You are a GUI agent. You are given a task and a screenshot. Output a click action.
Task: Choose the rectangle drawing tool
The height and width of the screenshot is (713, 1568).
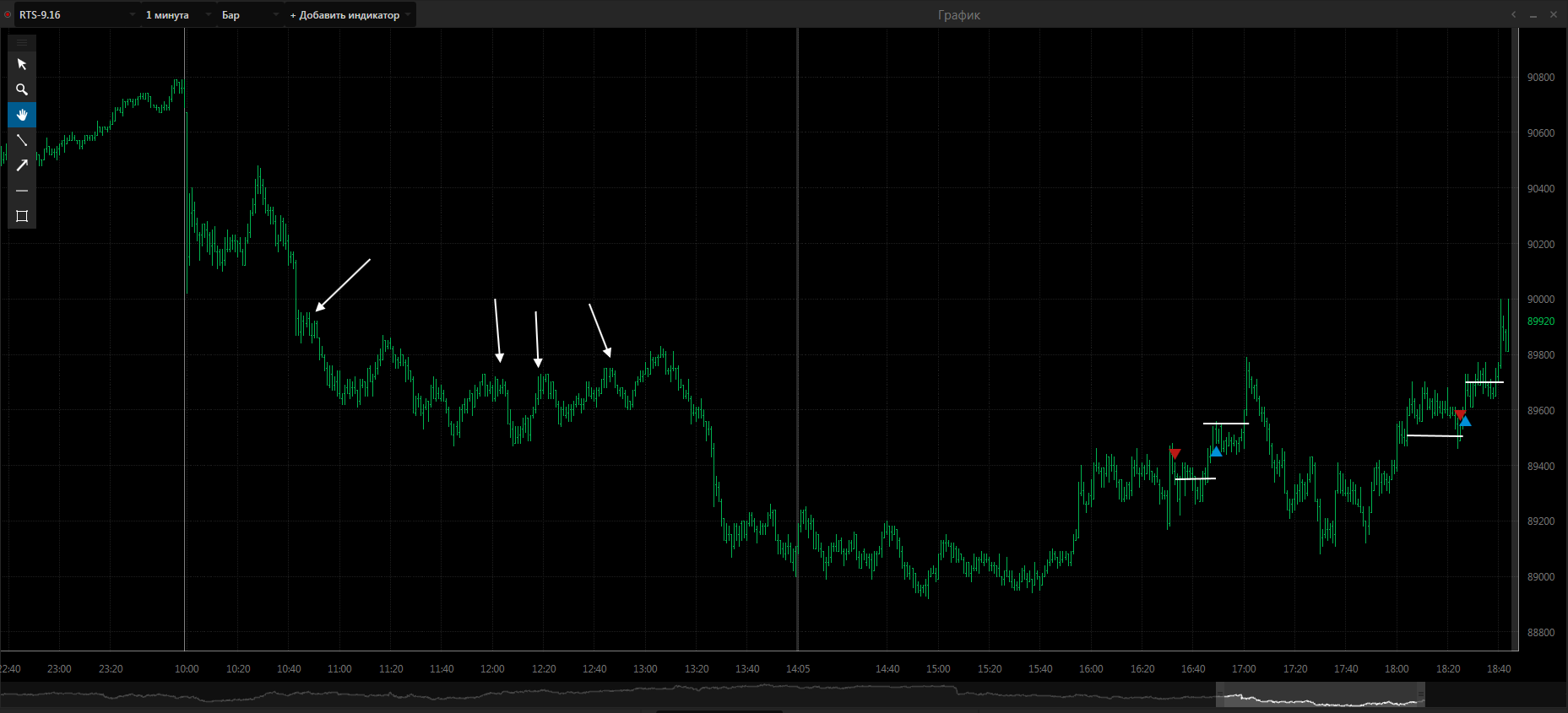click(x=22, y=216)
